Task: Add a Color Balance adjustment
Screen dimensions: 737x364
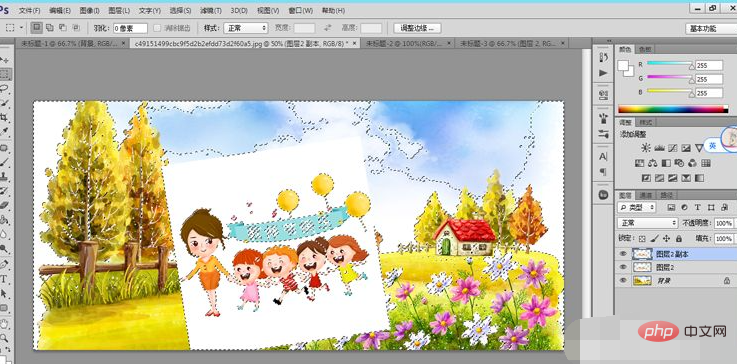Action: [652, 163]
